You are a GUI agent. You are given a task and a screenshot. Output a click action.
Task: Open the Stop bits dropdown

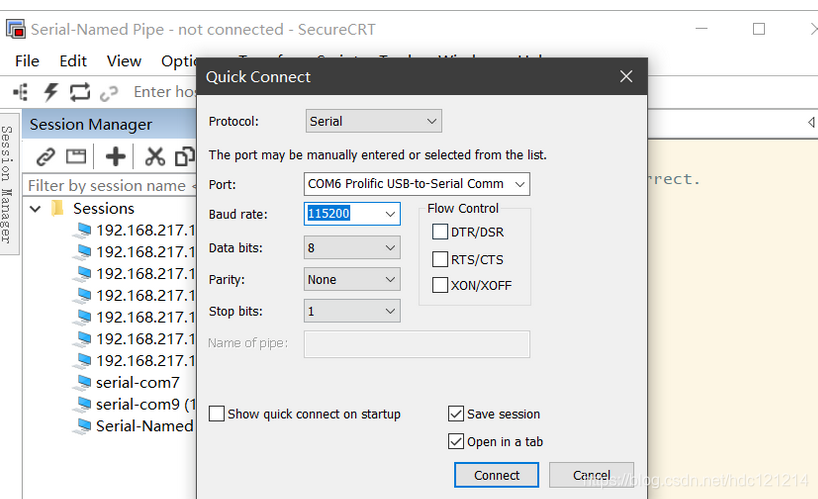[x=352, y=311]
